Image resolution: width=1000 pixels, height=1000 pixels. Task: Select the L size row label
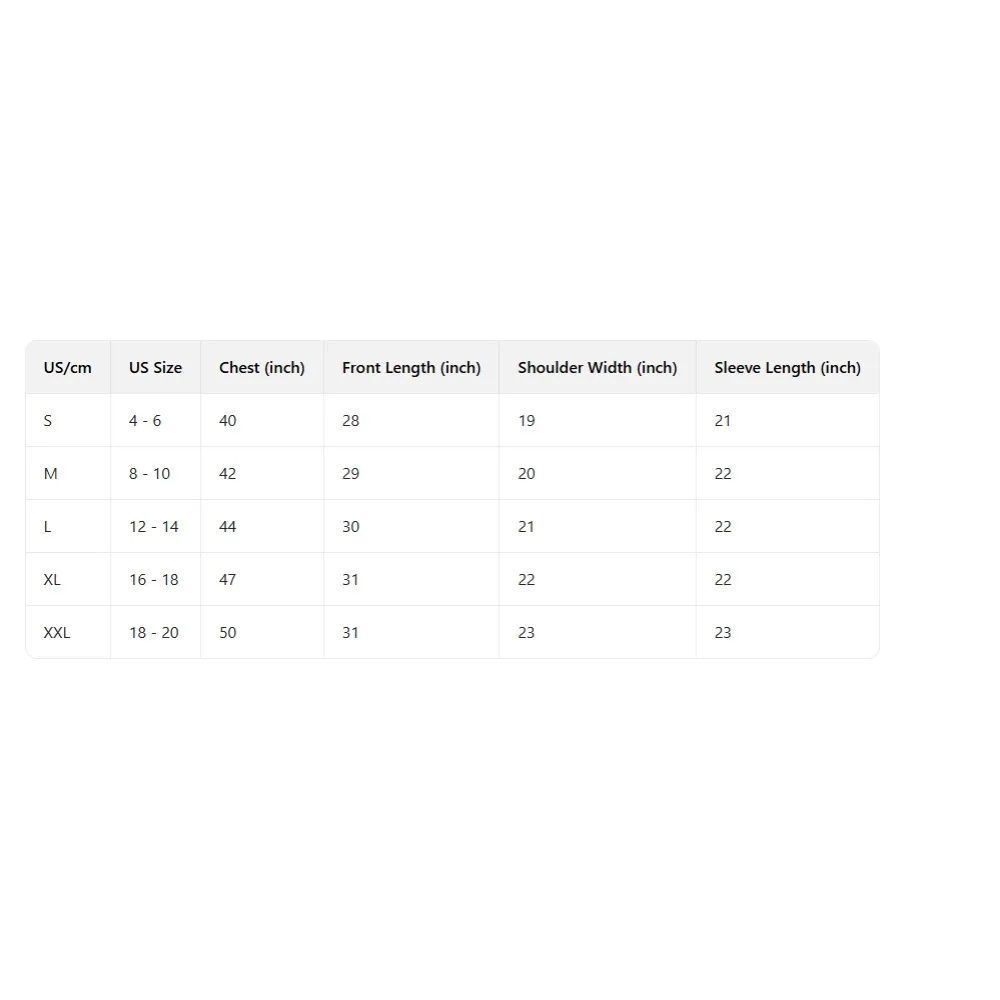point(48,527)
